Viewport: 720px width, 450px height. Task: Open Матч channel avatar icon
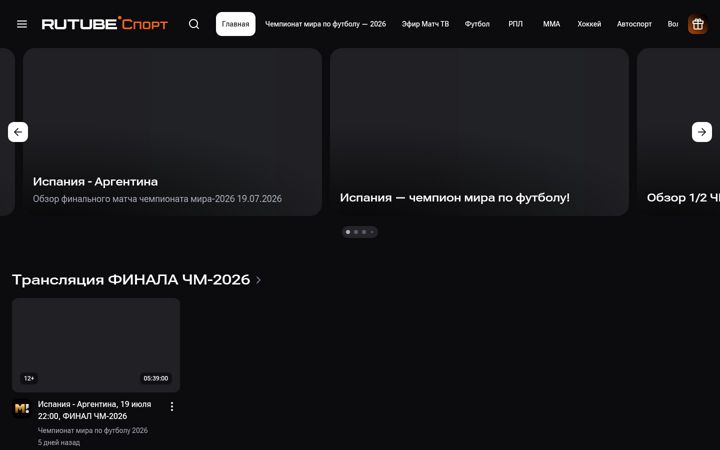22,408
